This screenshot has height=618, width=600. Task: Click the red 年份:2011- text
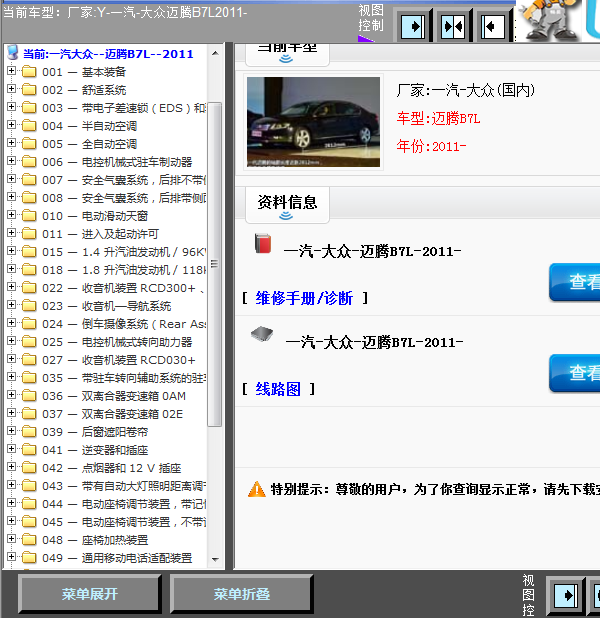click(x=431, y=146)
